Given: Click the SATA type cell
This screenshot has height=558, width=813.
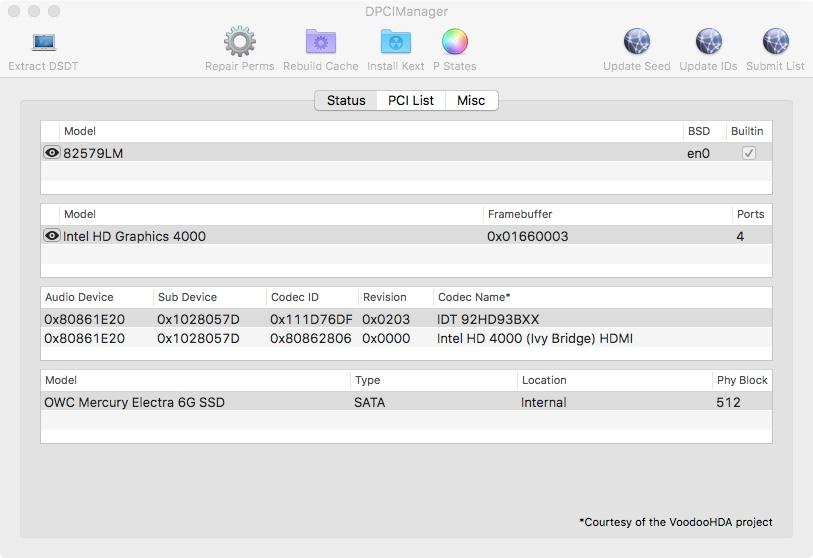Looking at the screenshot, I should click(369, 402).
